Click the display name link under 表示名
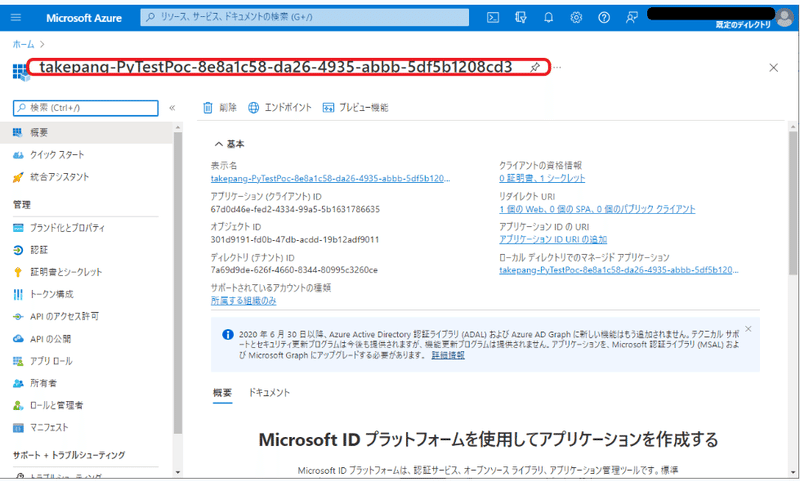This screenshot has width=800, height=481. tap(330, 179)
